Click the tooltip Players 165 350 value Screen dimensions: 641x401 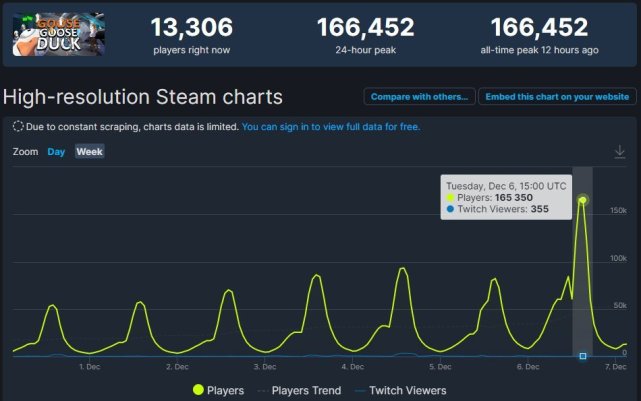coord(513,197)
